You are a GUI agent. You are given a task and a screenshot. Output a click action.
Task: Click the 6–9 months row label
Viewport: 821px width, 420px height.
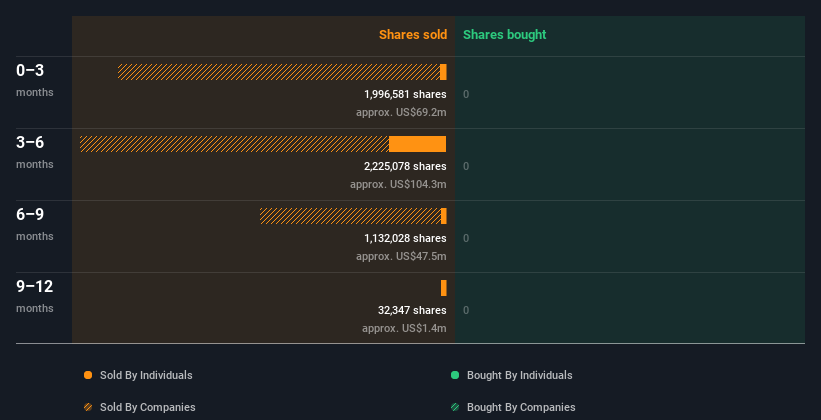pos(35,224)
